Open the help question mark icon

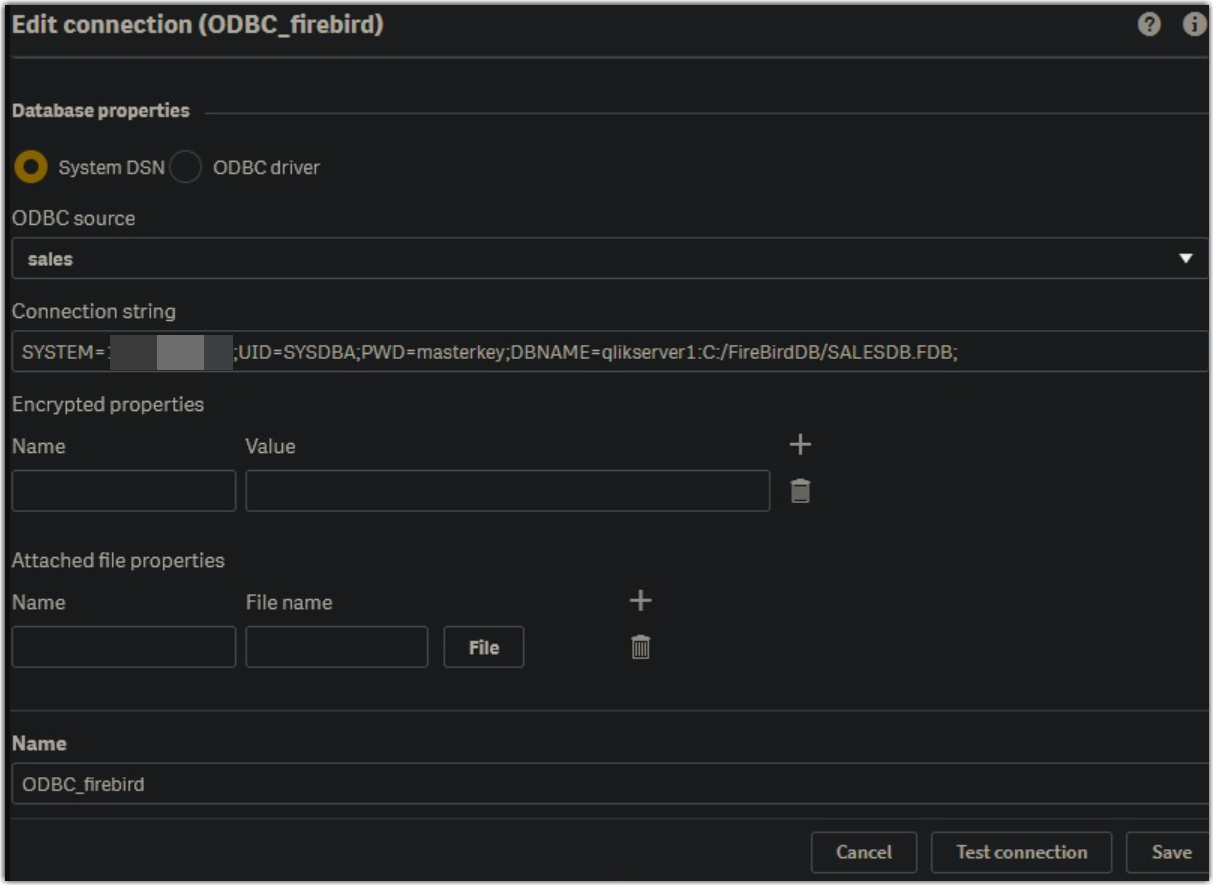(x=1149, y=26)
